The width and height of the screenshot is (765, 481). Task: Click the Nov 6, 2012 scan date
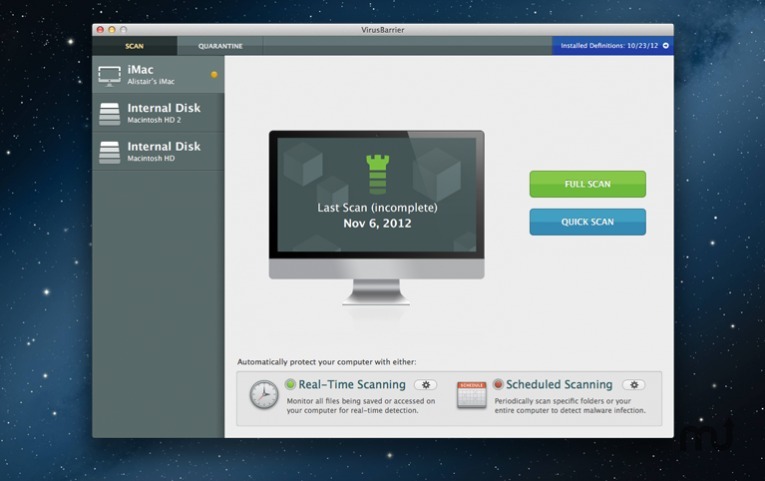tap(377, 223)
